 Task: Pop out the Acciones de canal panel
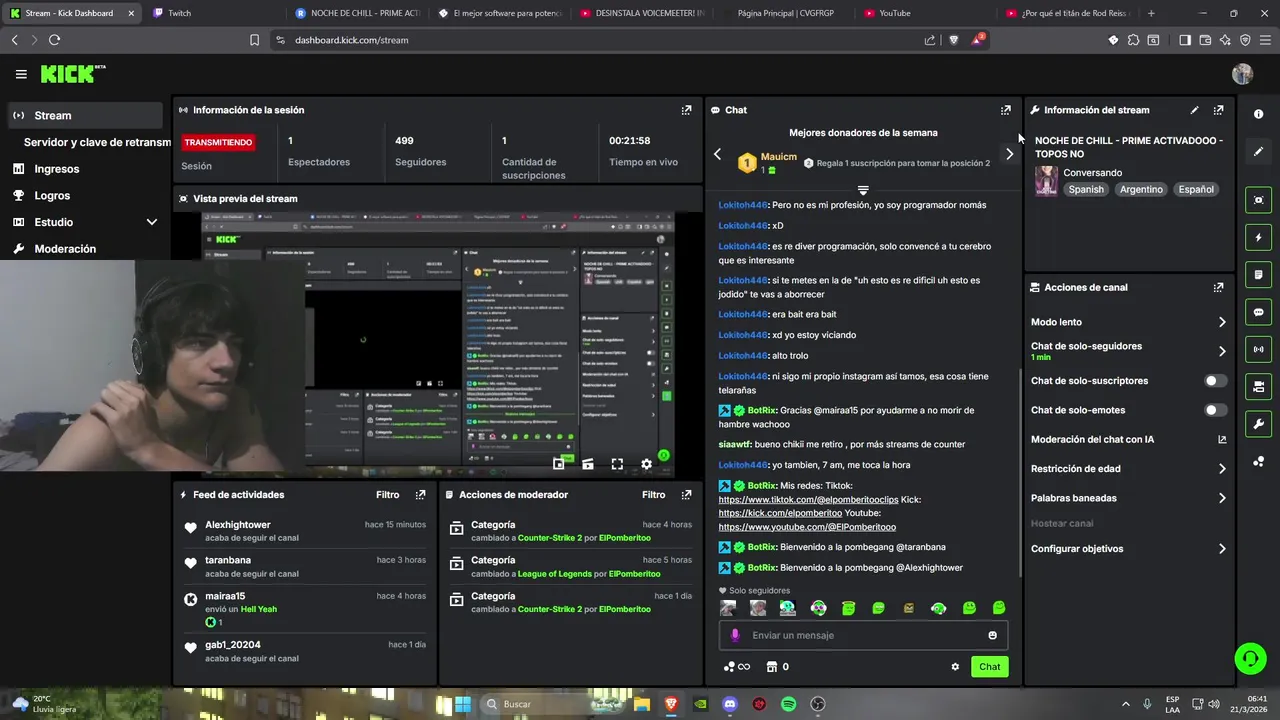tap(1218, 287)
